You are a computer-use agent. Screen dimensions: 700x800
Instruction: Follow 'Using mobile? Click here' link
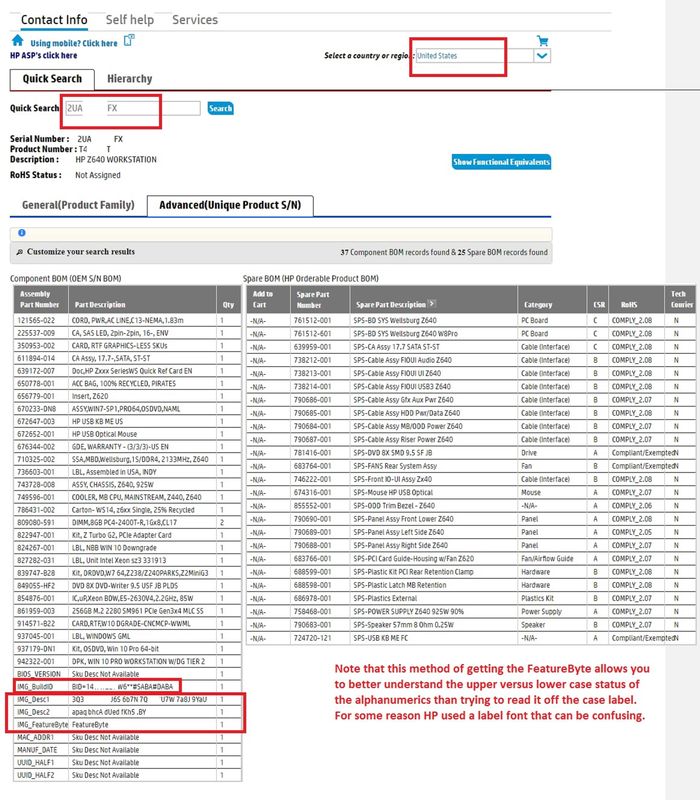tap(74, 43)
